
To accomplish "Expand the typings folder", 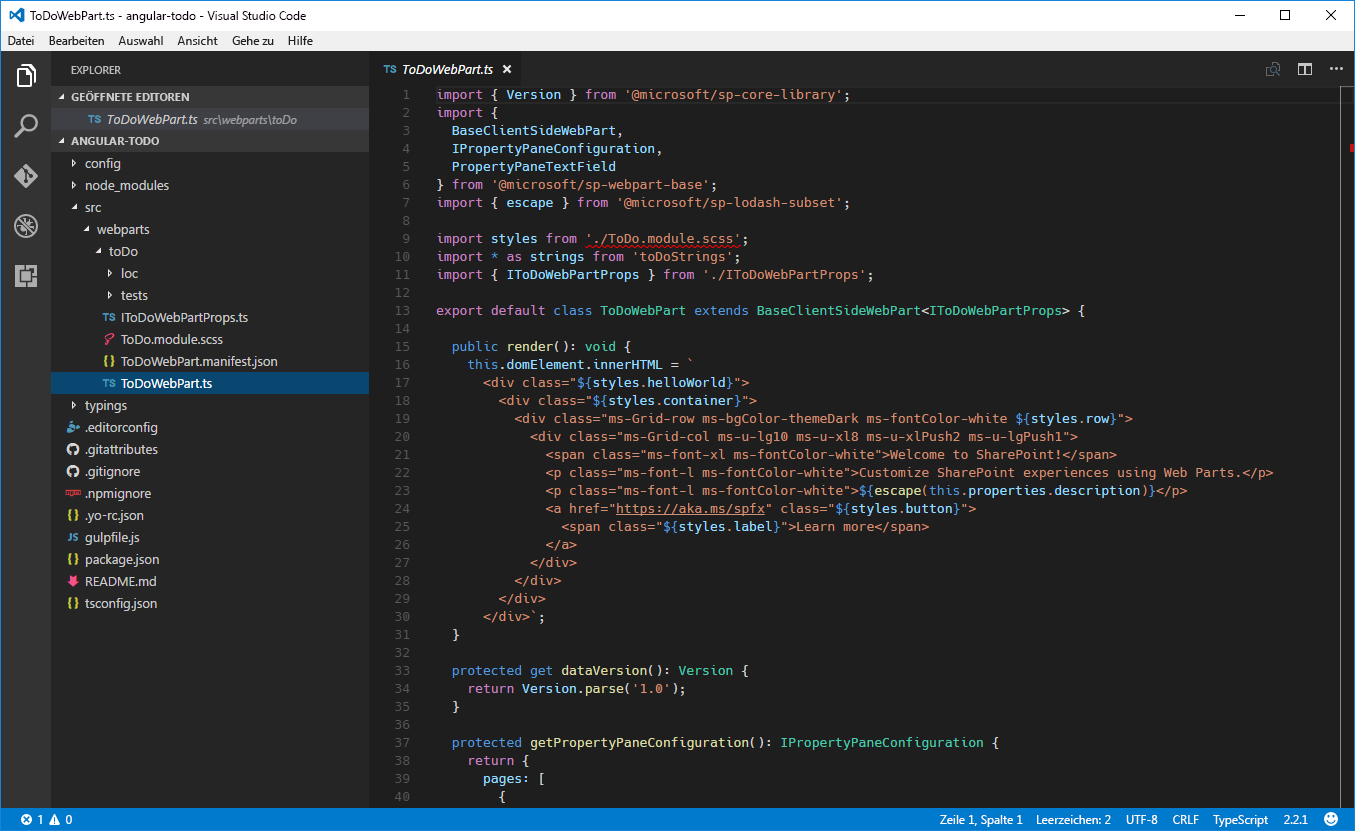I will (x=105, y=405).
